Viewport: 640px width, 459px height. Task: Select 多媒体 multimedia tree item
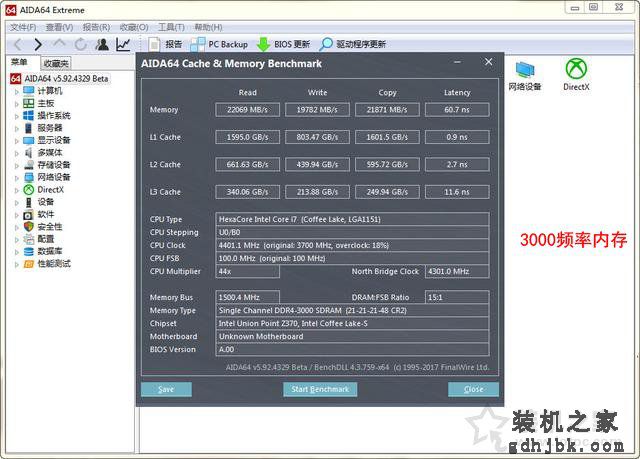pyautogui.click(x=43, y=153)
